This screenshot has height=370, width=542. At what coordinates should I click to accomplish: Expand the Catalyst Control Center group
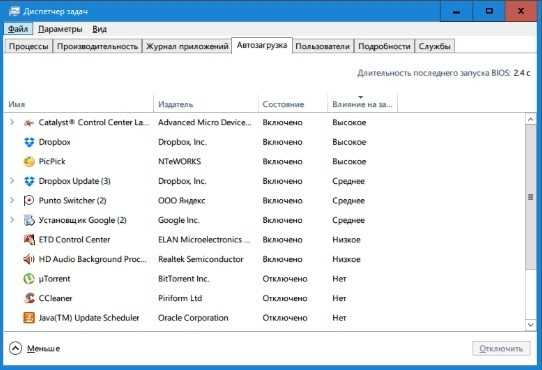pyautogui.click(x=12, y=122)
